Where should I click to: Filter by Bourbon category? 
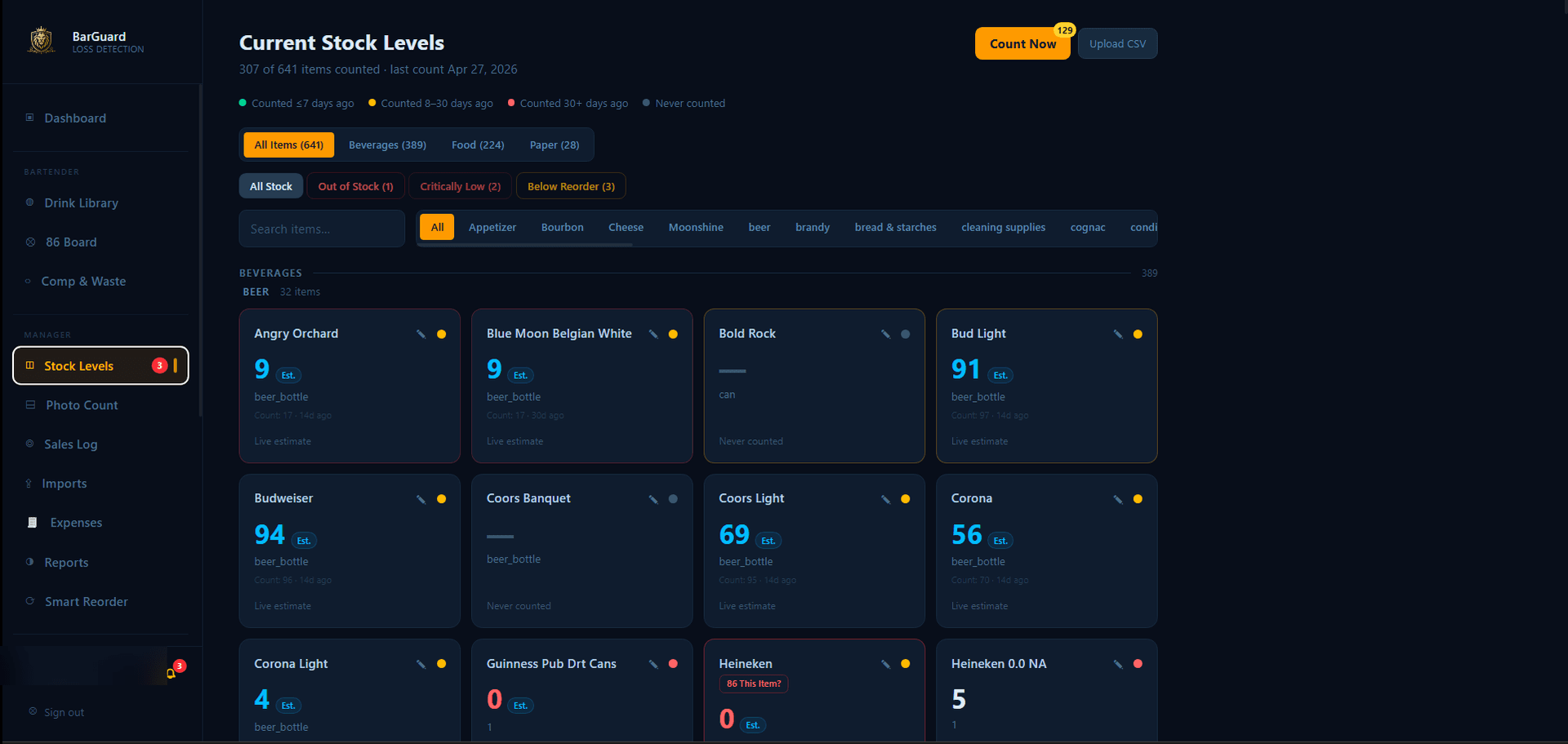point(563,227)
